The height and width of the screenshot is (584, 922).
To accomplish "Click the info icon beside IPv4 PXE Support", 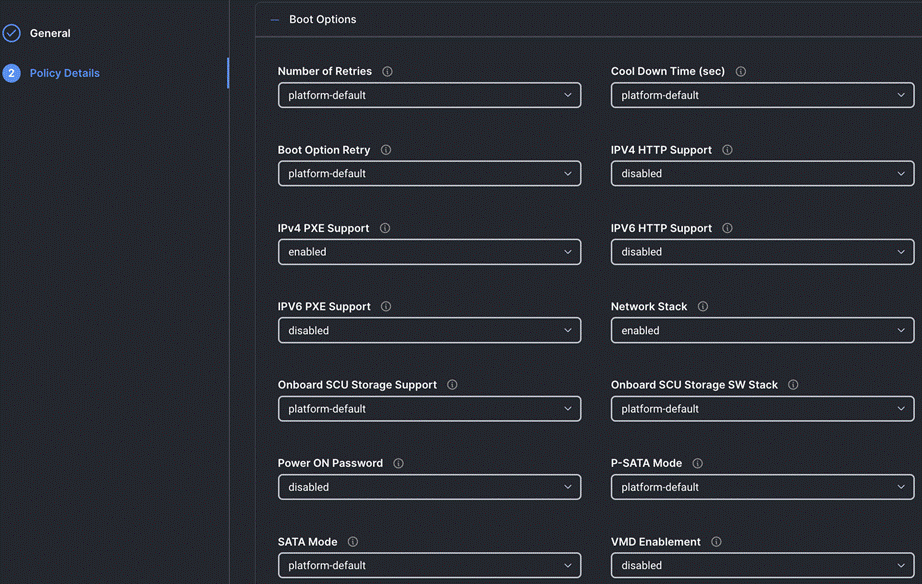I will [x=385, y=228].
